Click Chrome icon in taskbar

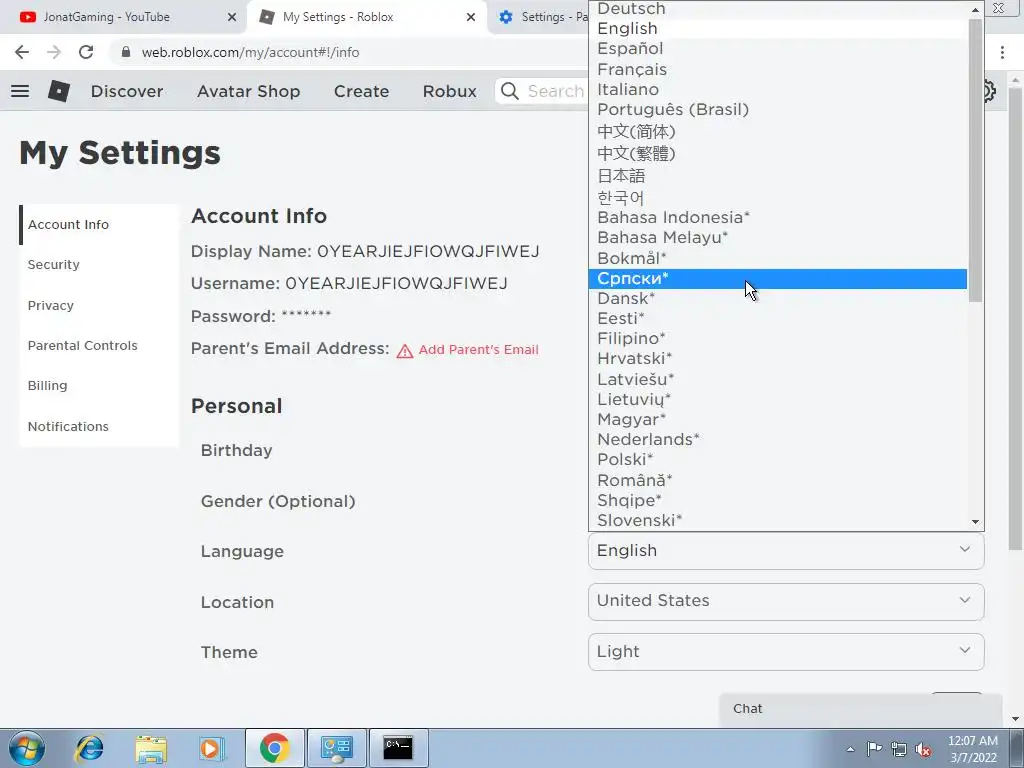274,748
